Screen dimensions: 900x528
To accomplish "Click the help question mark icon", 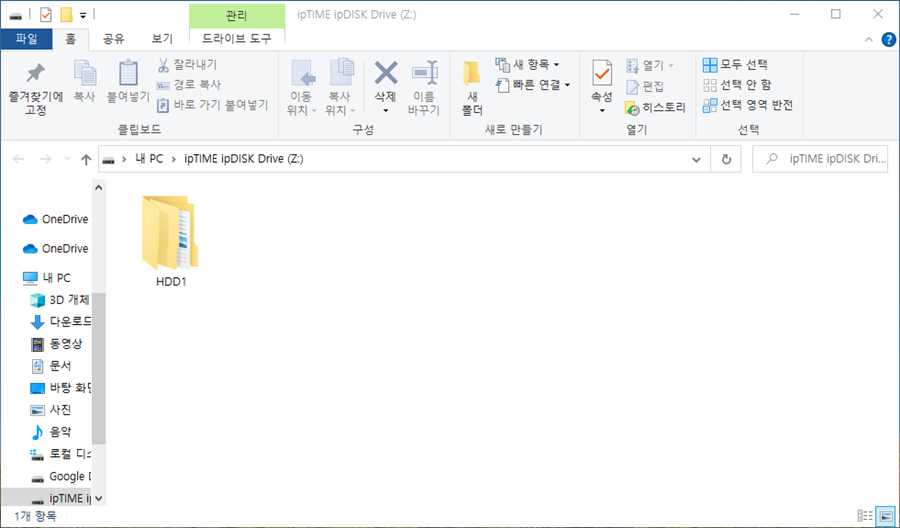I will click(x=886, y=39).
